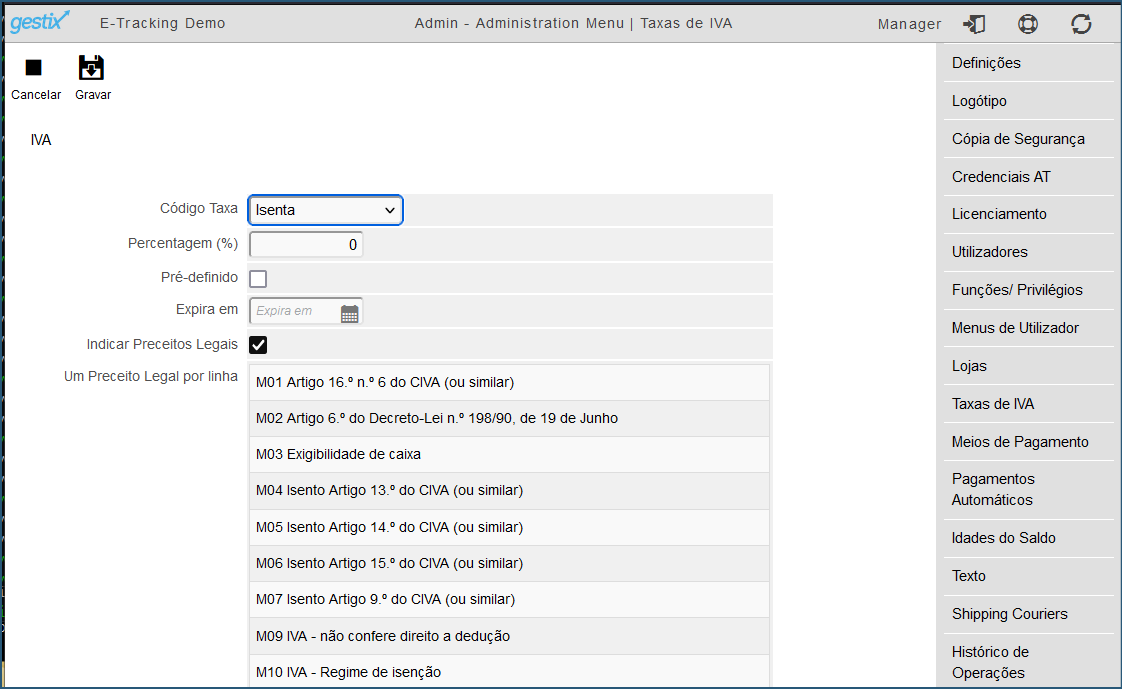The image size is (1122, 689).
Task: Open Definições in the admin menu
Action: [1028, 63]
